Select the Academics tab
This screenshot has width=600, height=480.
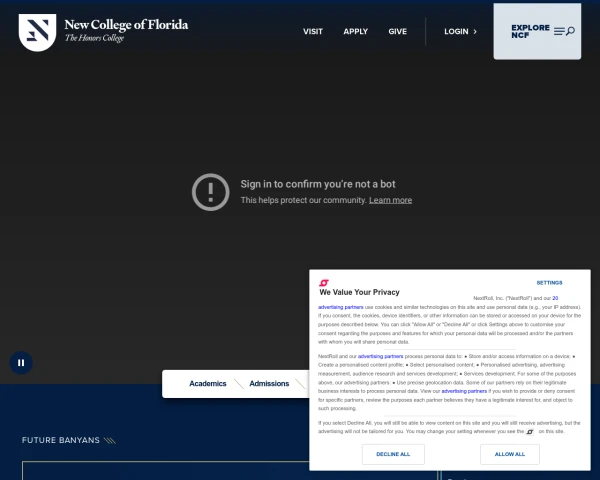pyautogui.click(x=208, y=384)
